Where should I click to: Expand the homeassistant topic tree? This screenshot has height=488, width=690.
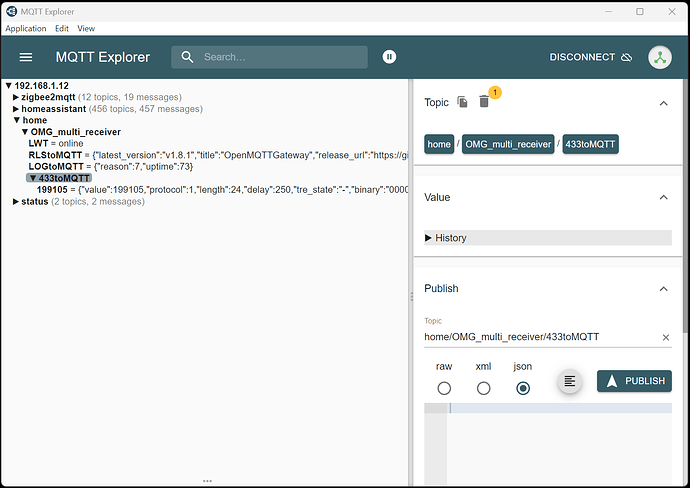pyautogui.click(x=16, y=109)
